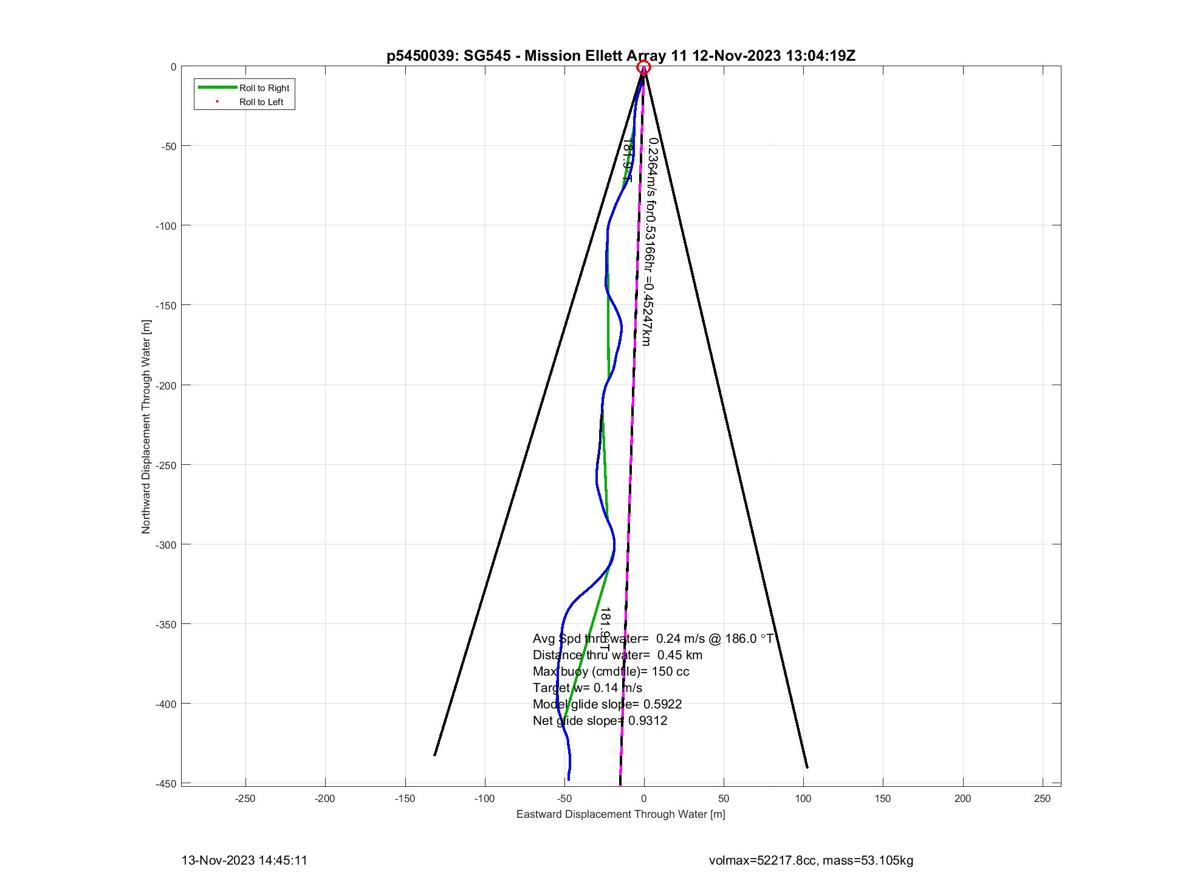Viewport: 1200px width, 885px height.
Task: Click the x-axis tick label 250
Action: [x=1043, y=799]
